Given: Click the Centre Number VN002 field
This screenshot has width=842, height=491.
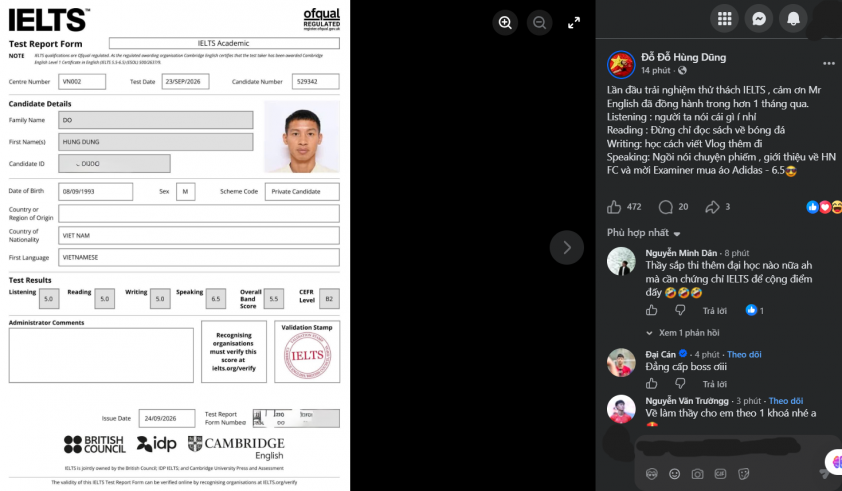Looking at the screenshot, I should [x=82, y=82].
